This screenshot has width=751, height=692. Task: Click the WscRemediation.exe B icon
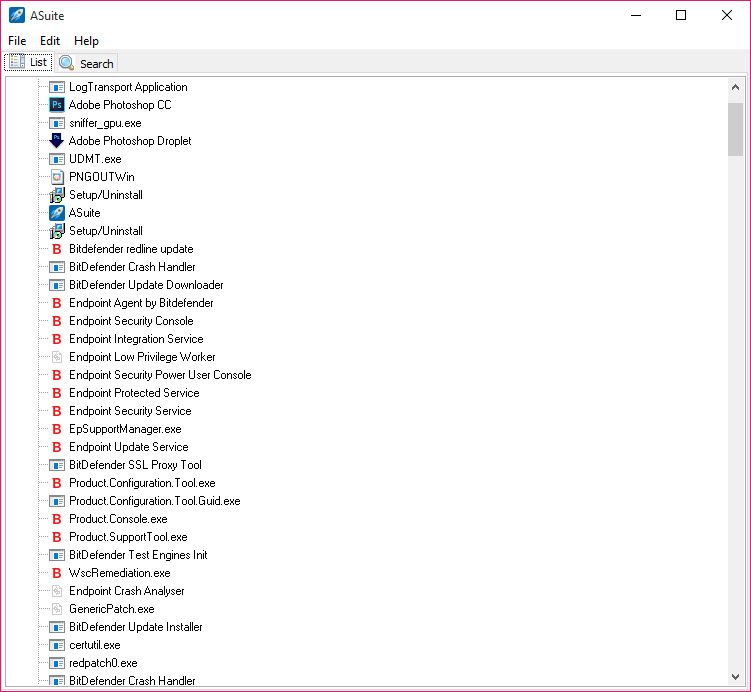(x=57, y=573)
